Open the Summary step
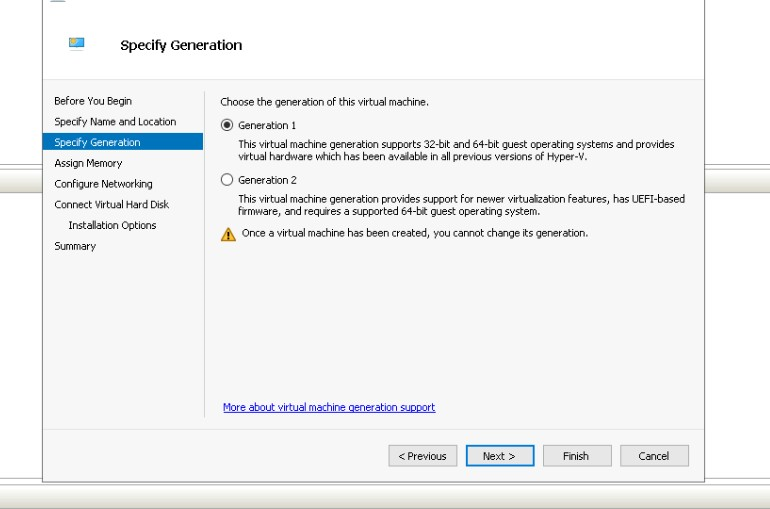 (75, 246)
